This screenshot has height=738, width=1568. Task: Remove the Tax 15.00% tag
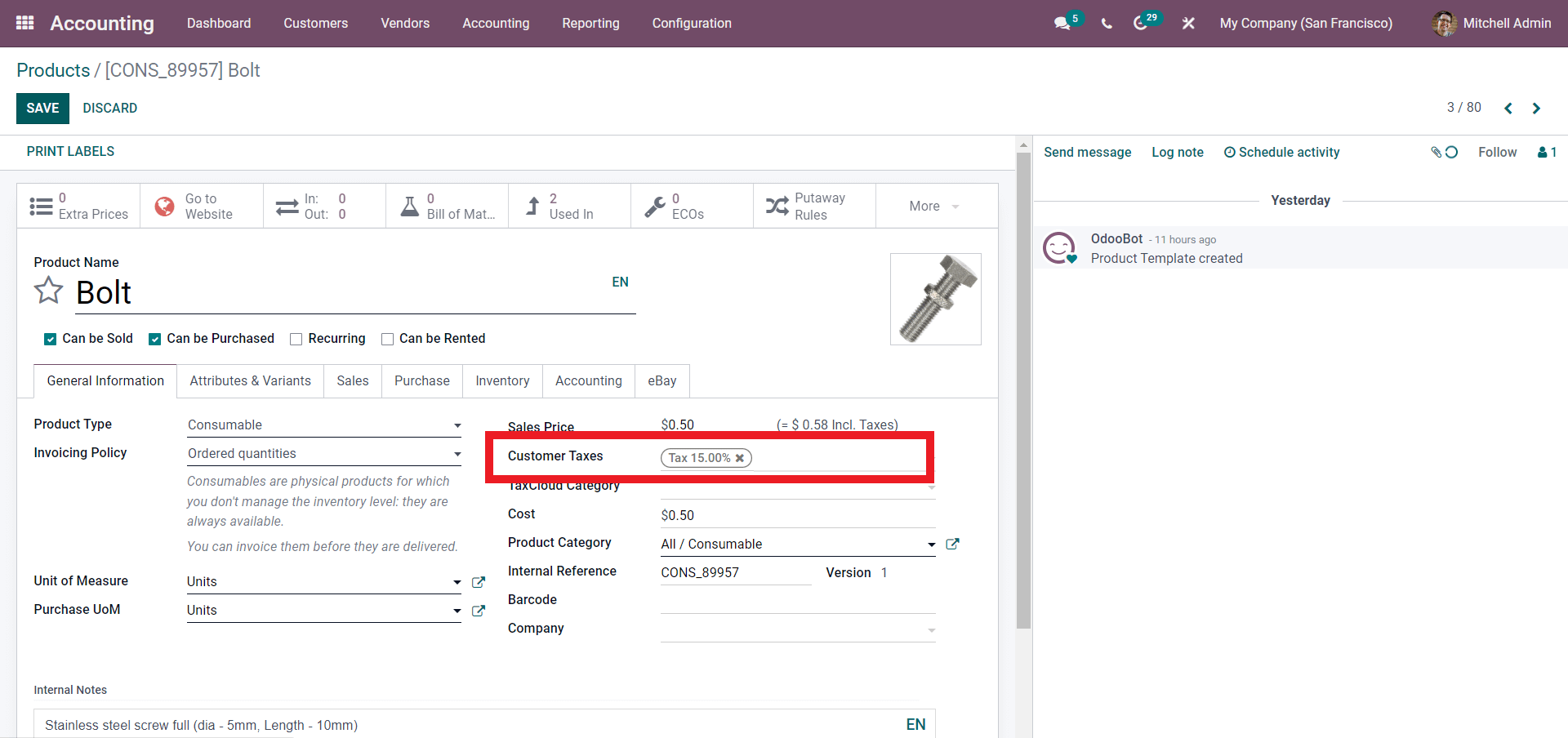click(740, 458)
